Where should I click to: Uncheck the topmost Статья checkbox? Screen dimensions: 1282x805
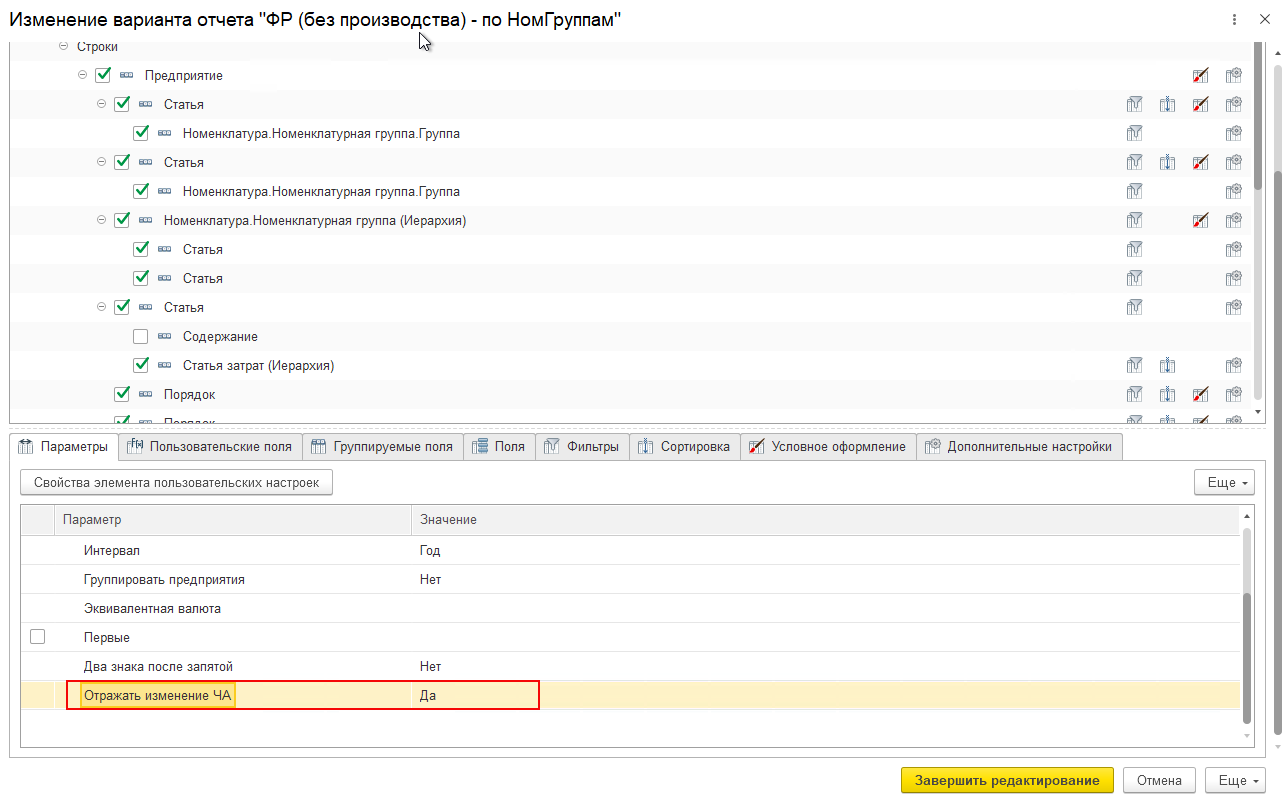tap(122, 104)
